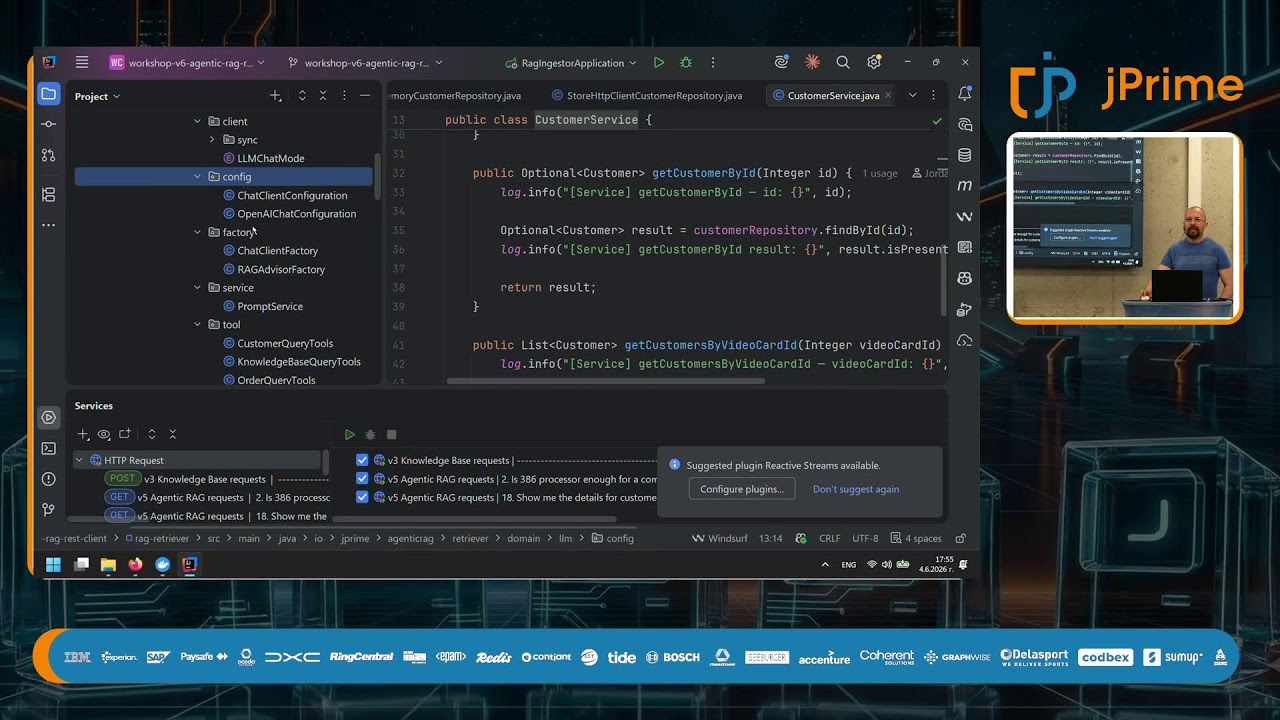1280x720 pixels.
Task: Show more tool windows ellipsis
Action: (x=48, y=225)
